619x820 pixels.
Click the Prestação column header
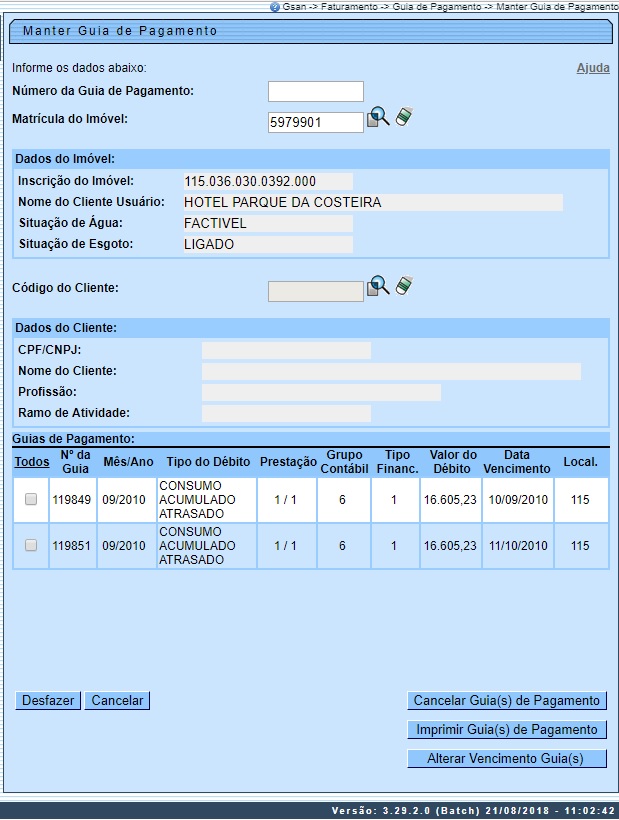click(288, 462)
